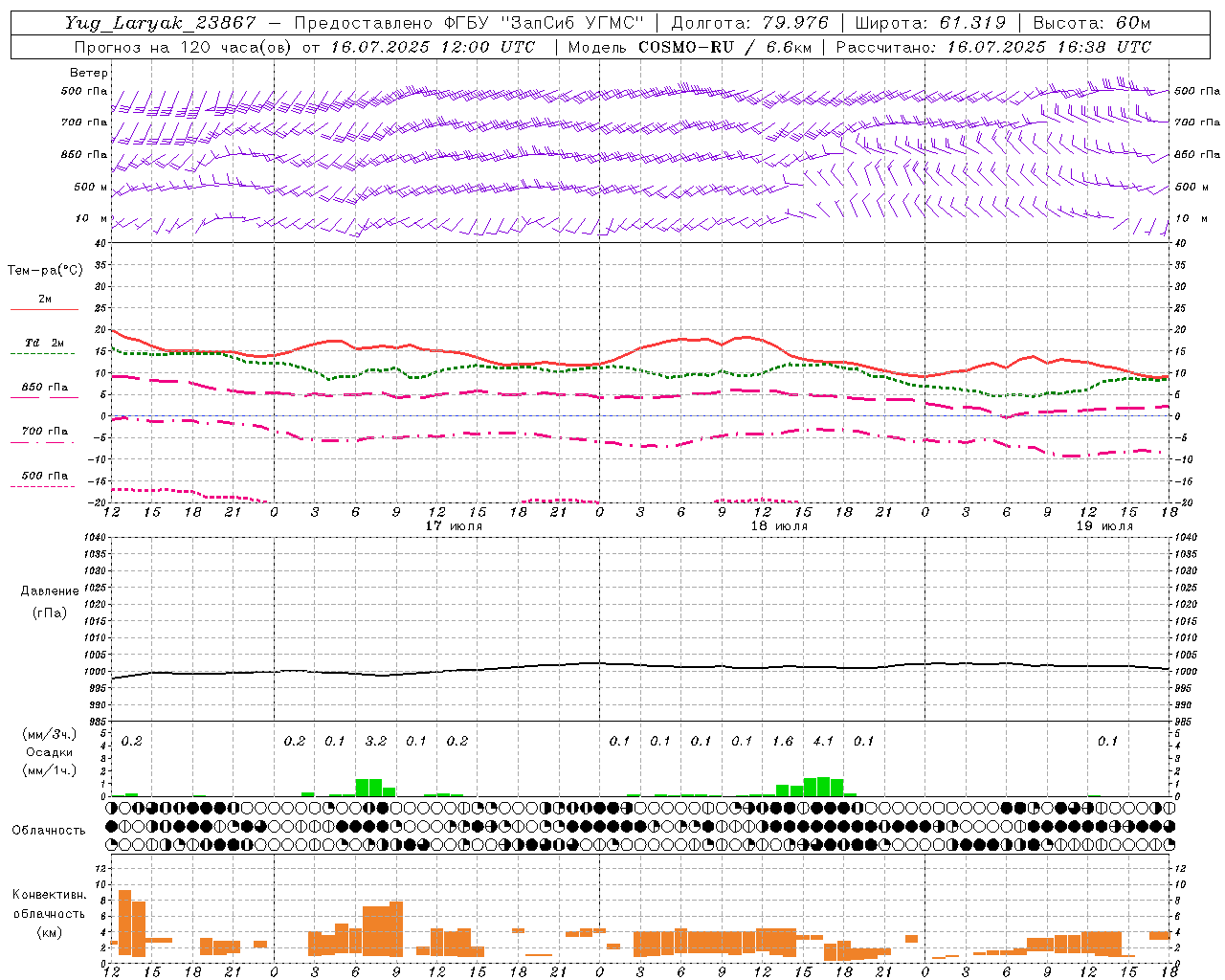Click the Осадки section label
The height and width of the screenshot is (980, 1225).
click(50, 752)
